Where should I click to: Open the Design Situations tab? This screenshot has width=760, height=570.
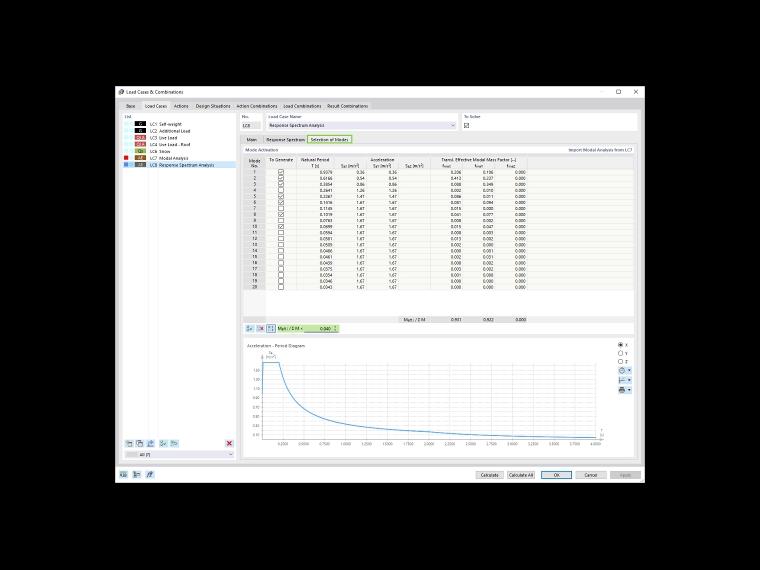[x=213, y=106]
